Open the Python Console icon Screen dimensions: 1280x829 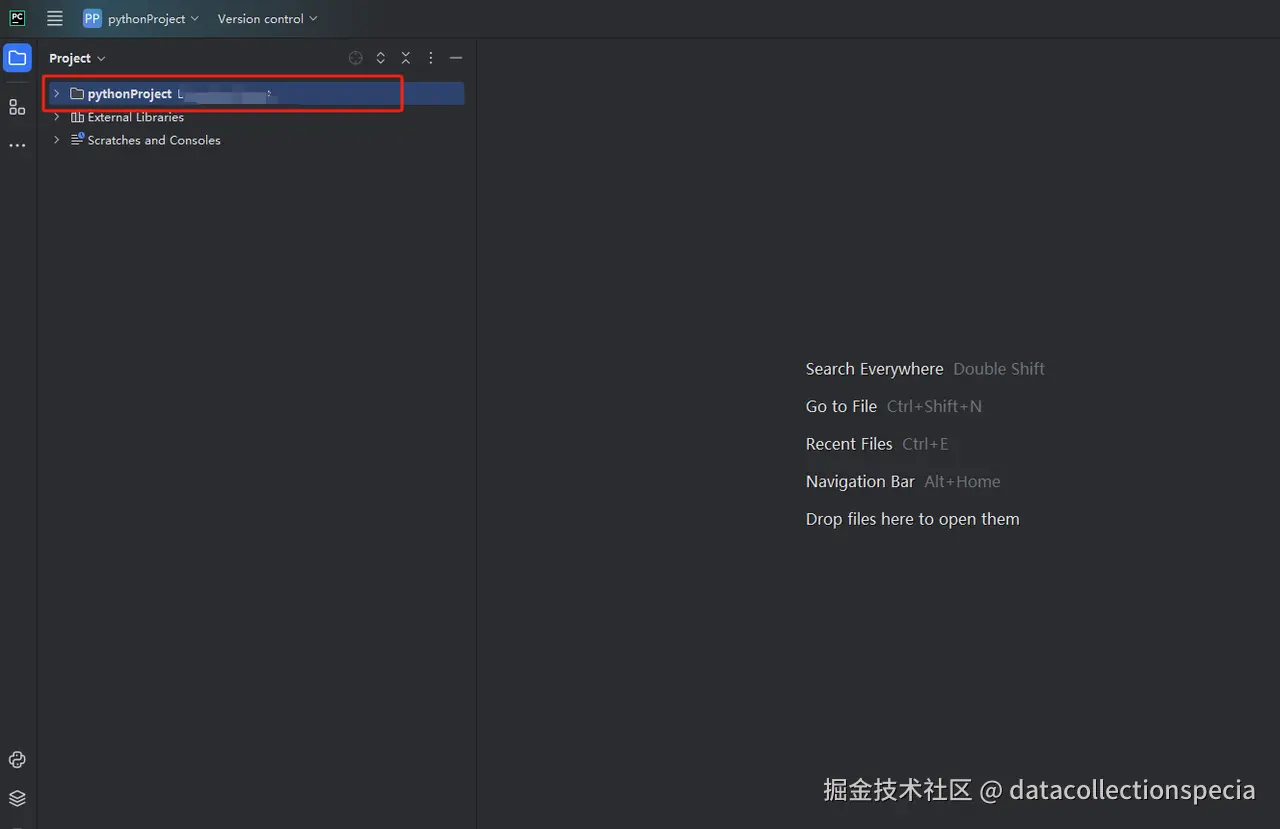[17, 760]
